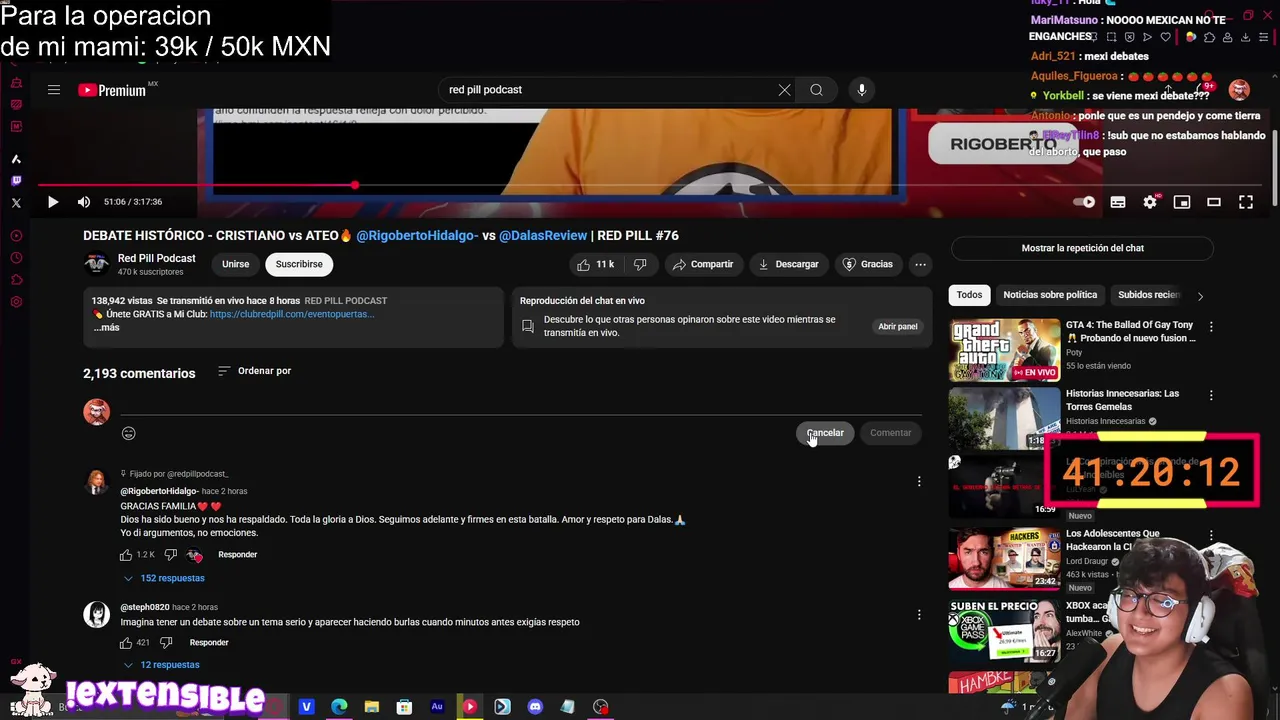Expand the 152 respuestas replies

(163, 578)
